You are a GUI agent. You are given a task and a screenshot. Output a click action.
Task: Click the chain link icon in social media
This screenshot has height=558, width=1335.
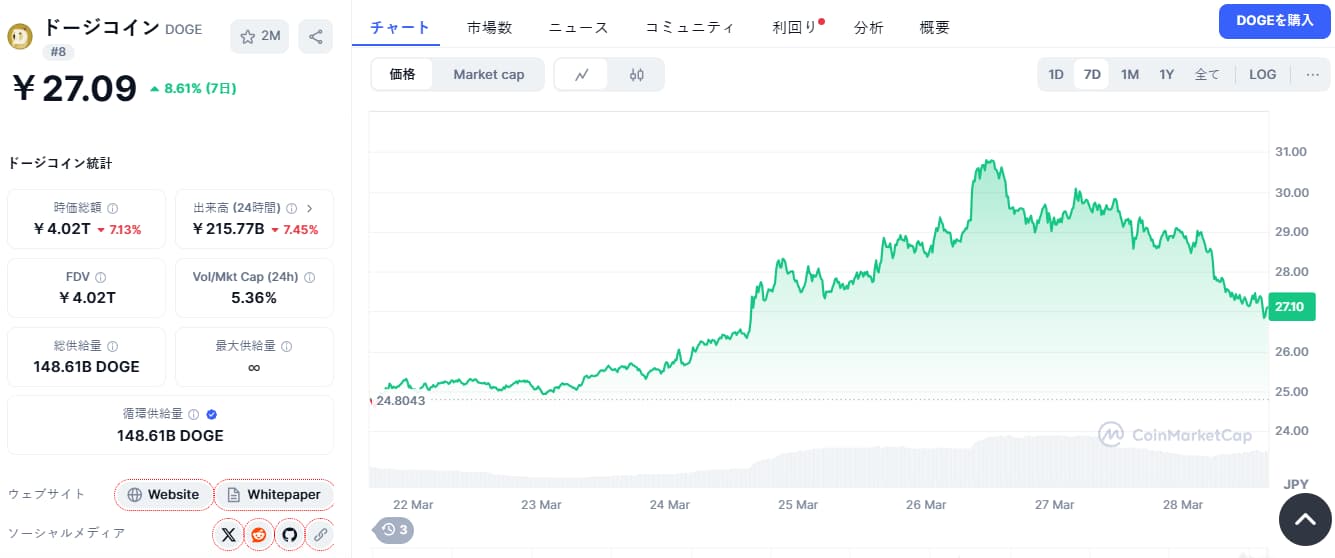[320, 535]
